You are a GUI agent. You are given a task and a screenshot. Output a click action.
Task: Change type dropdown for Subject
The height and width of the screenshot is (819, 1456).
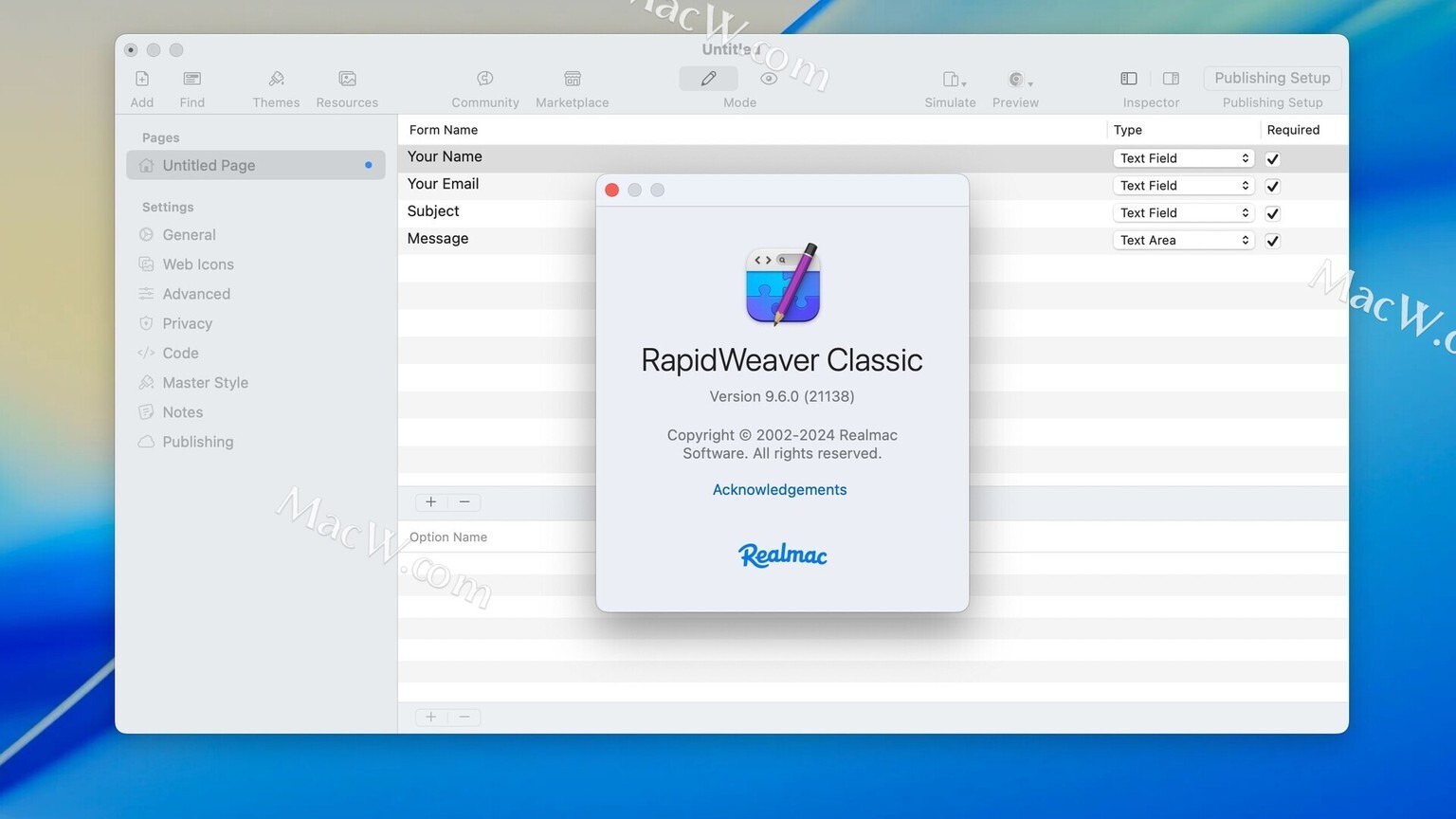(1184, 213)
